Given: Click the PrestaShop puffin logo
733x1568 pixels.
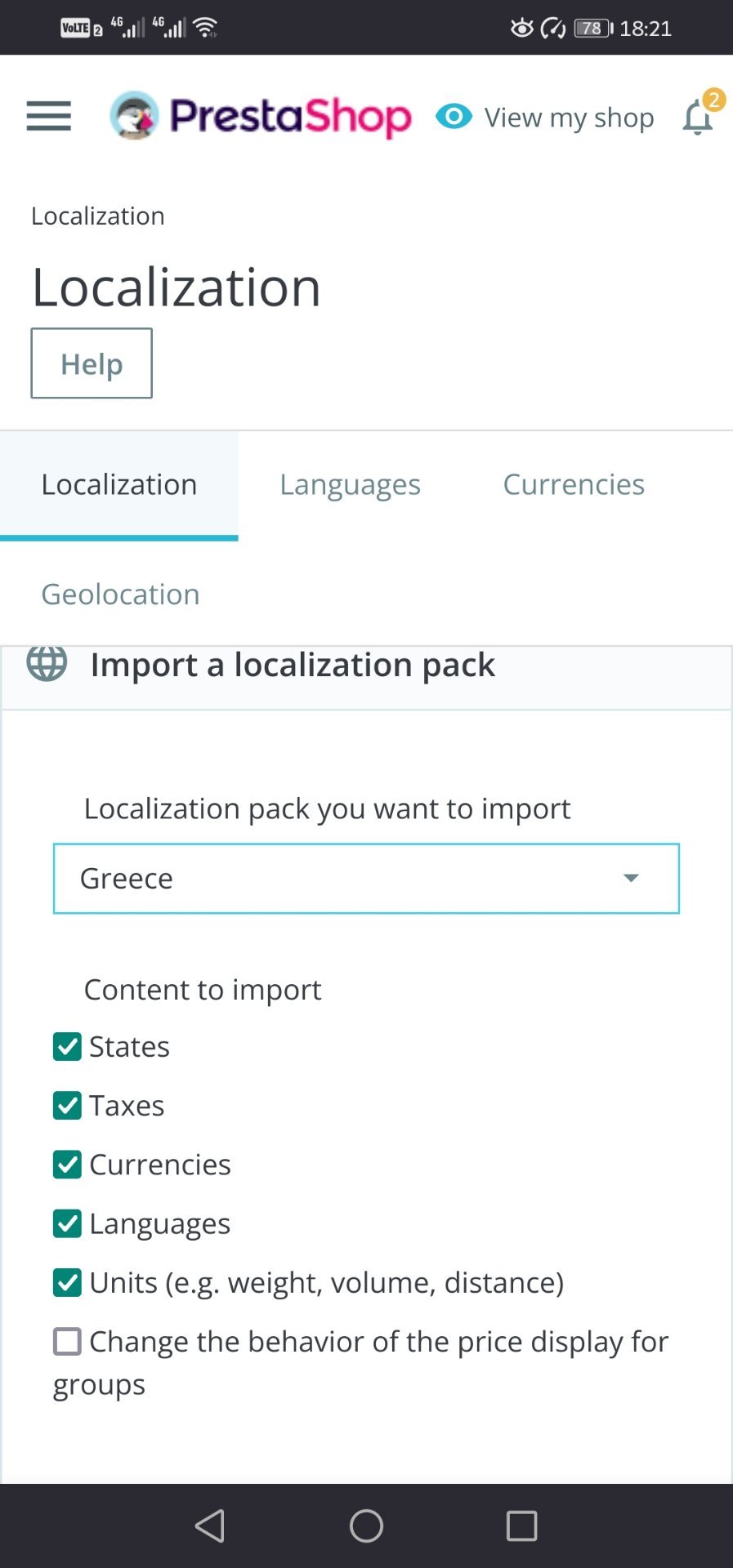Looking at the screenshot, I should (134, 115).
